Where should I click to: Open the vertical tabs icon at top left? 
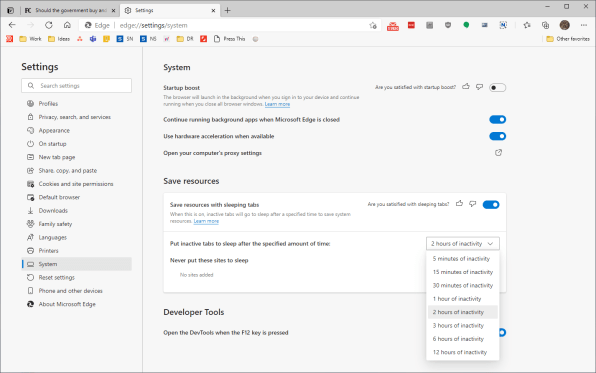pos(11,10)
